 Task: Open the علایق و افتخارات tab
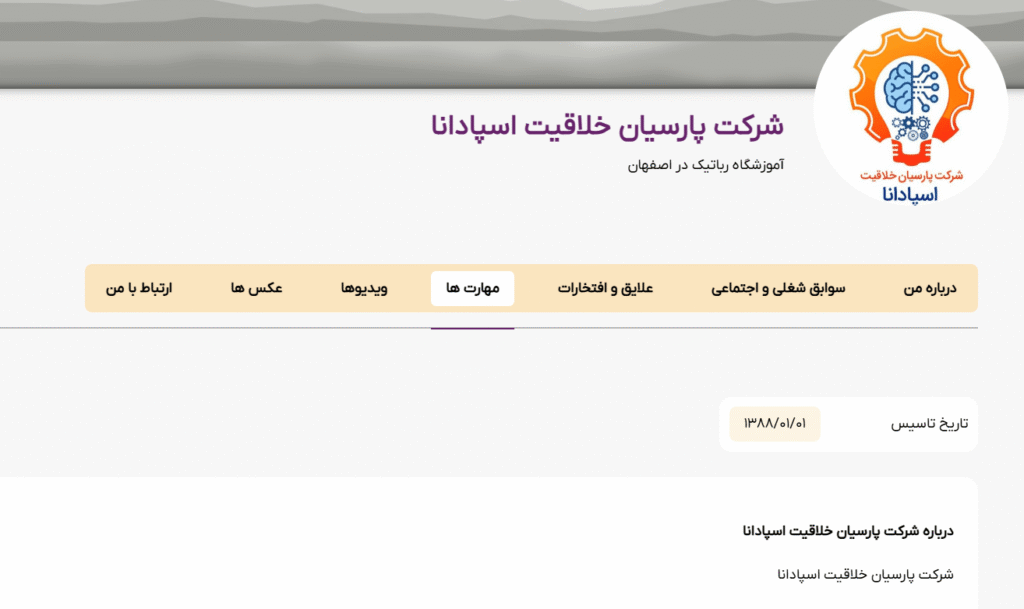pyautogui.click(x=604, y=288)
